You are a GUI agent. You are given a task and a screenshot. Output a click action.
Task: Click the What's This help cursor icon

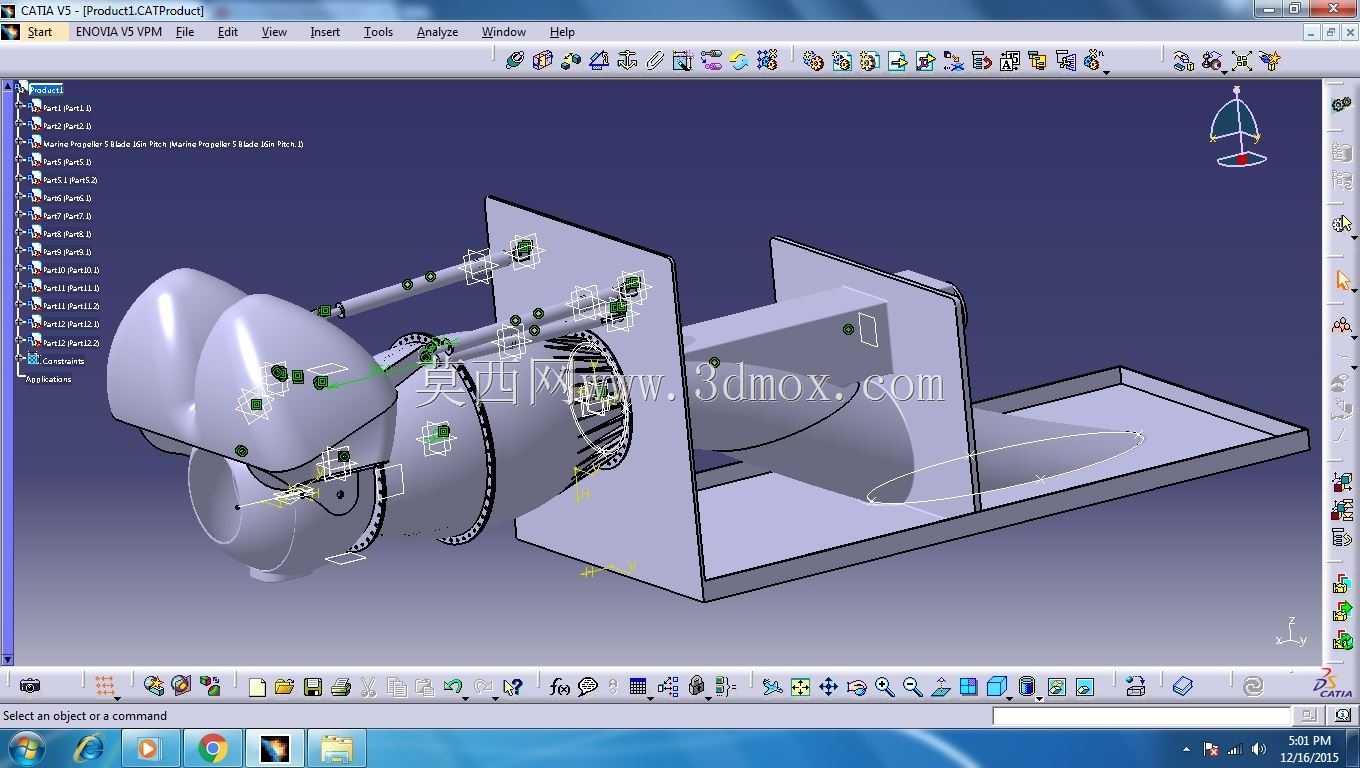click(512, 687)
